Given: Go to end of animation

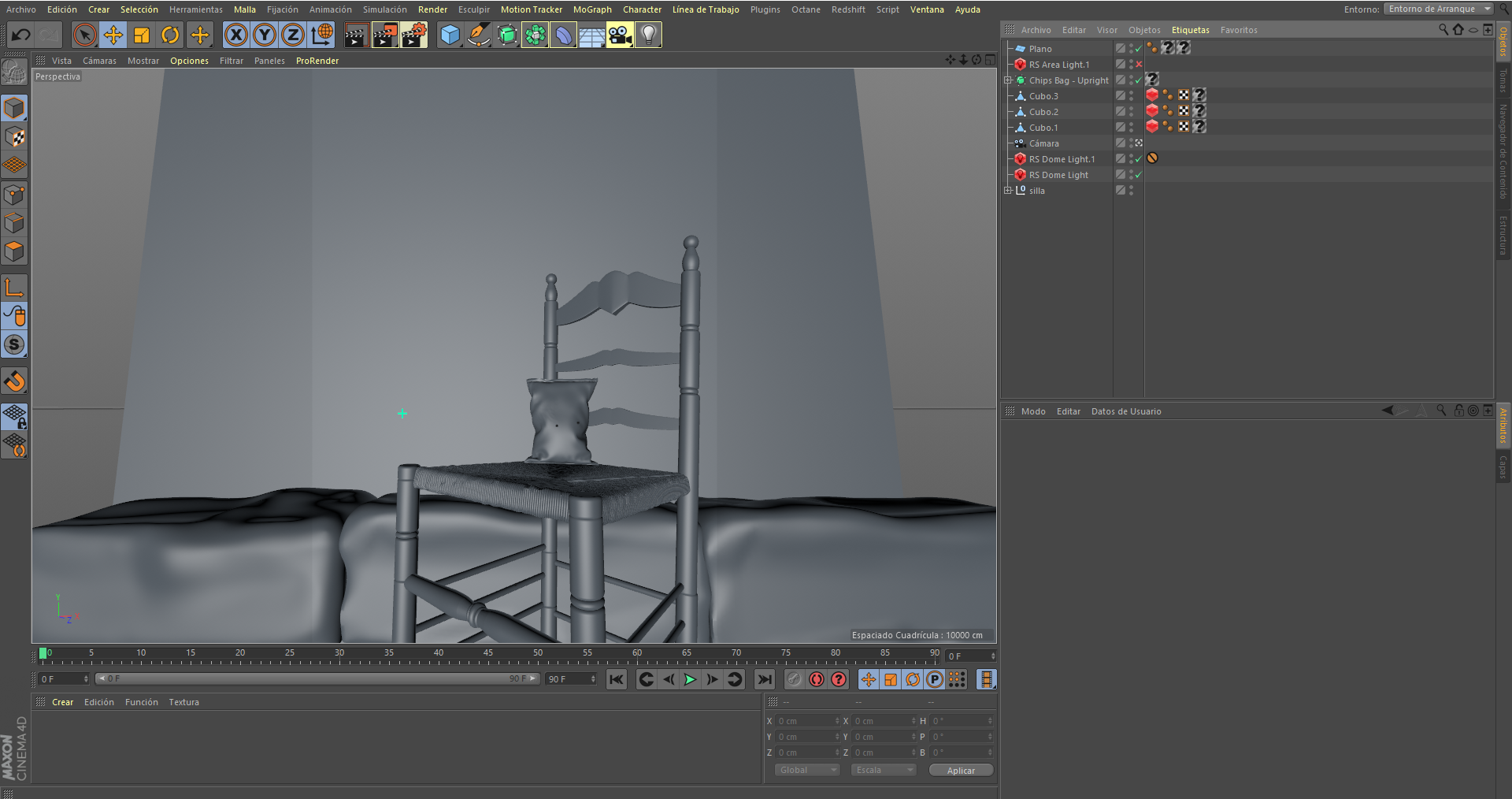Looking at the screenshot, I should pyautogui.click(x=764, y=679).
